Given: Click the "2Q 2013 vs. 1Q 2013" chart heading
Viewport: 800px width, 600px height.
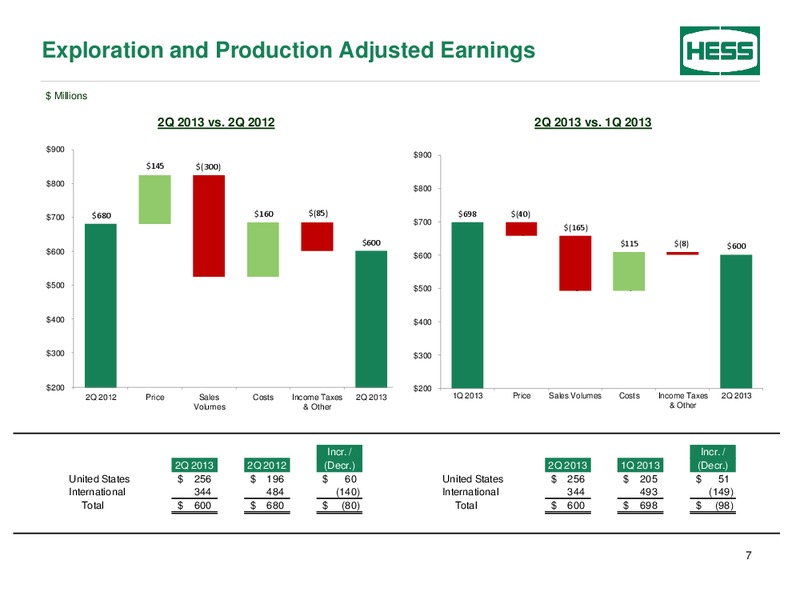Looking at the screenshot, I should click(593, 122).
